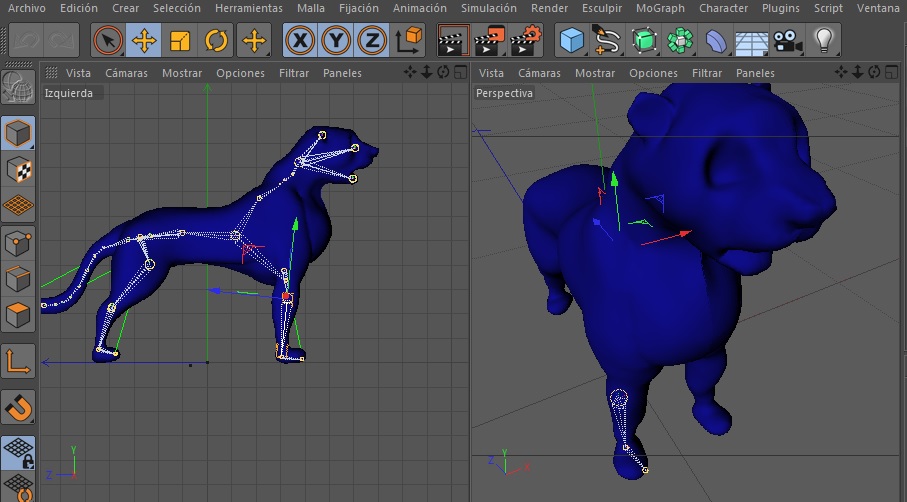Pick the Rotate tool
This screenshot has width=907, height=502.
pyautogui.click(x=216, y=41)
